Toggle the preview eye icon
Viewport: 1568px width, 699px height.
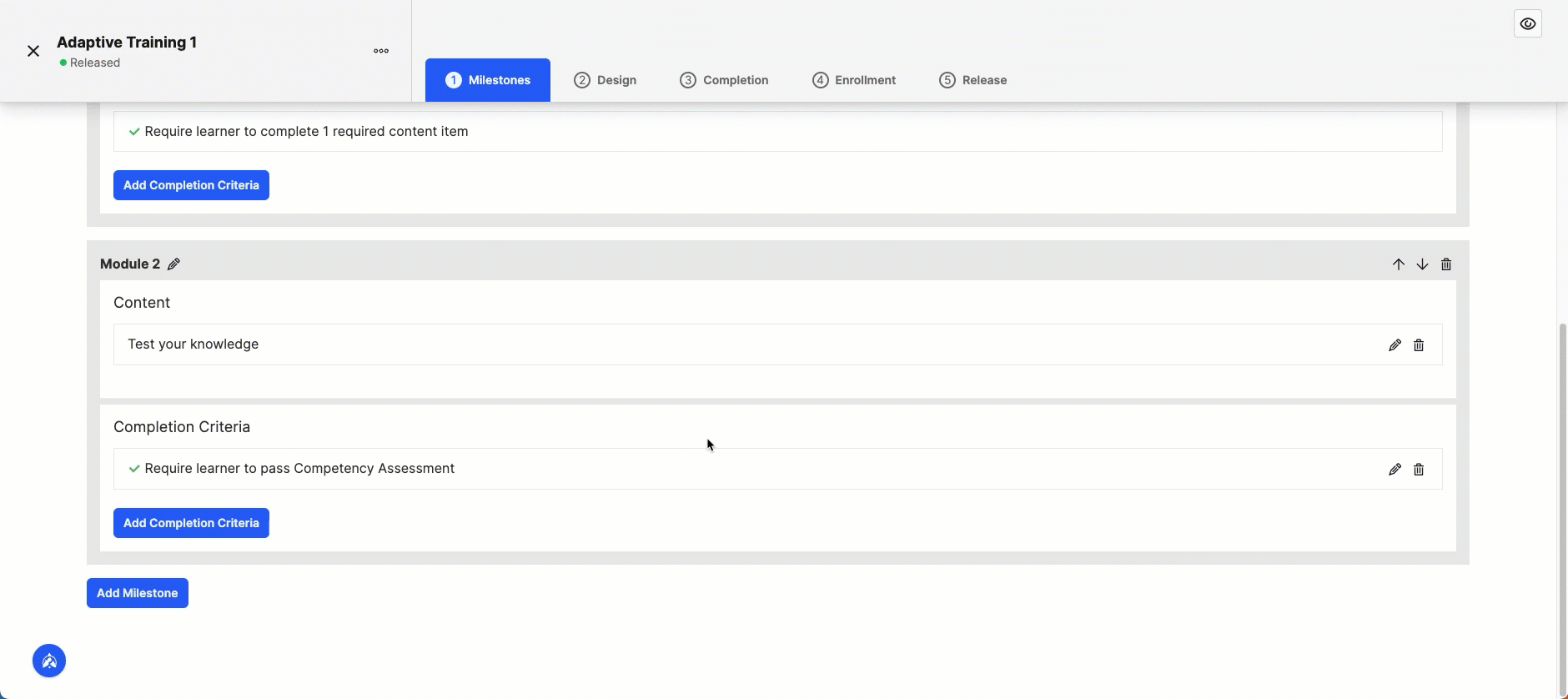coord(1528,24)
